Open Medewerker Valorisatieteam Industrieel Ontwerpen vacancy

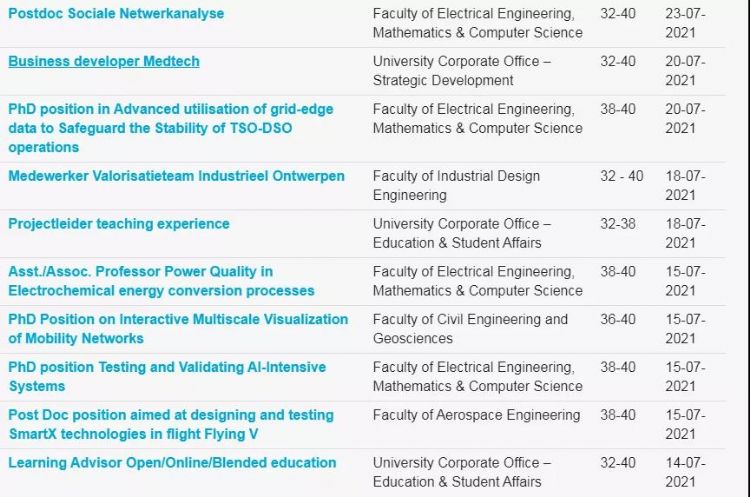(x=176, y=176)
